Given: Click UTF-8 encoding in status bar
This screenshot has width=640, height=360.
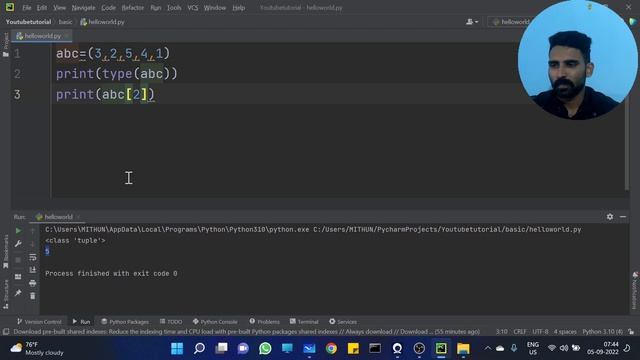Looking at the screenshot, I should coord(540,331).
